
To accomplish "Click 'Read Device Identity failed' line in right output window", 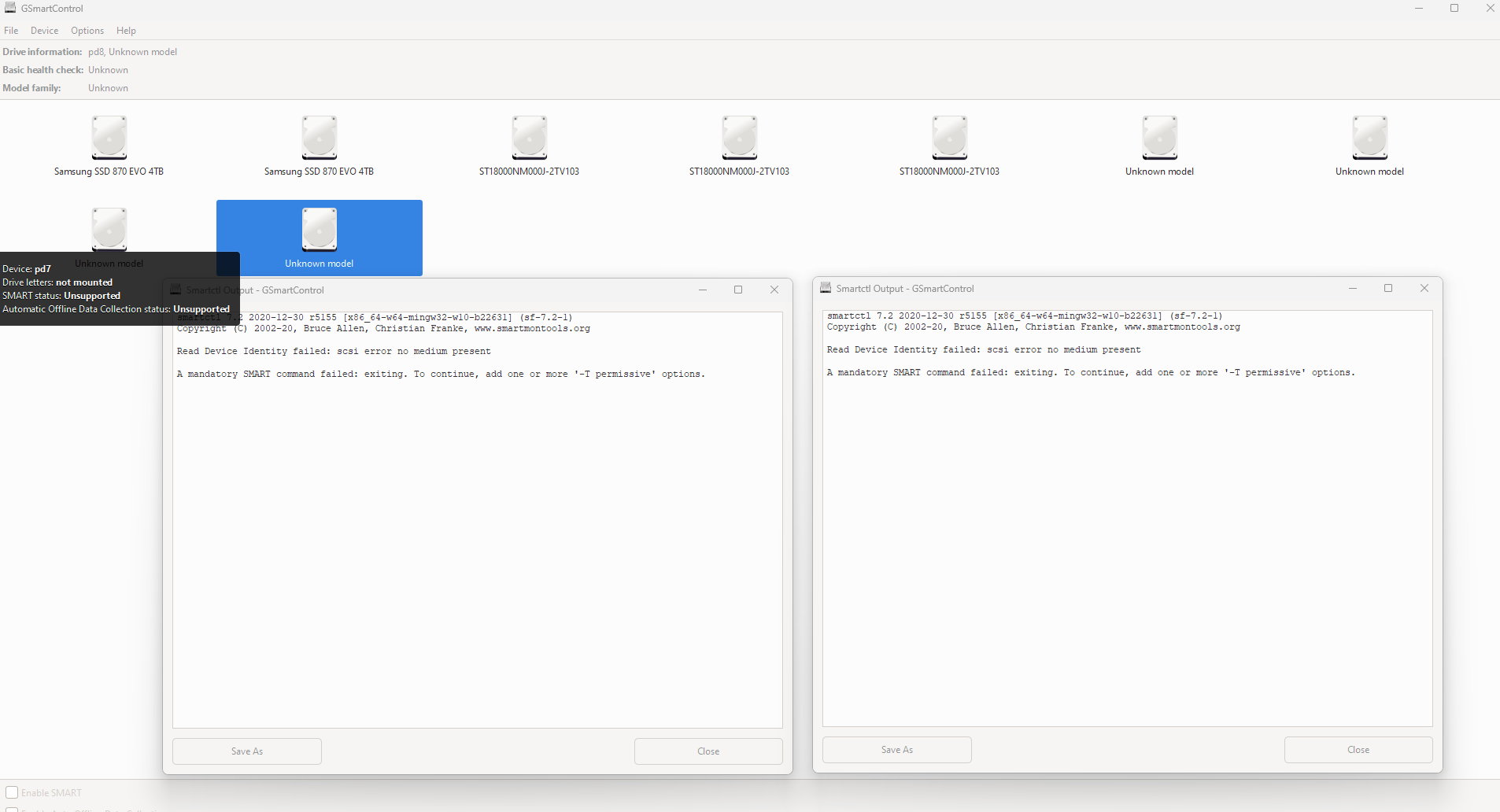I will coord(984,350).
